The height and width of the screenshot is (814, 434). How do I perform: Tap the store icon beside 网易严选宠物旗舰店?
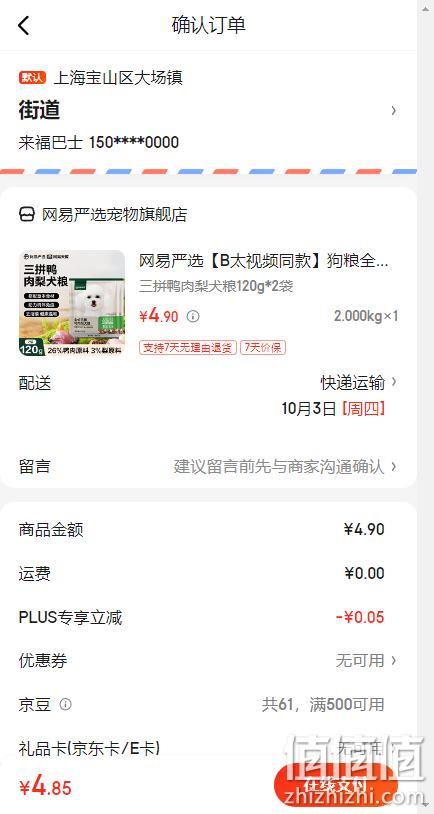point(27,214)
